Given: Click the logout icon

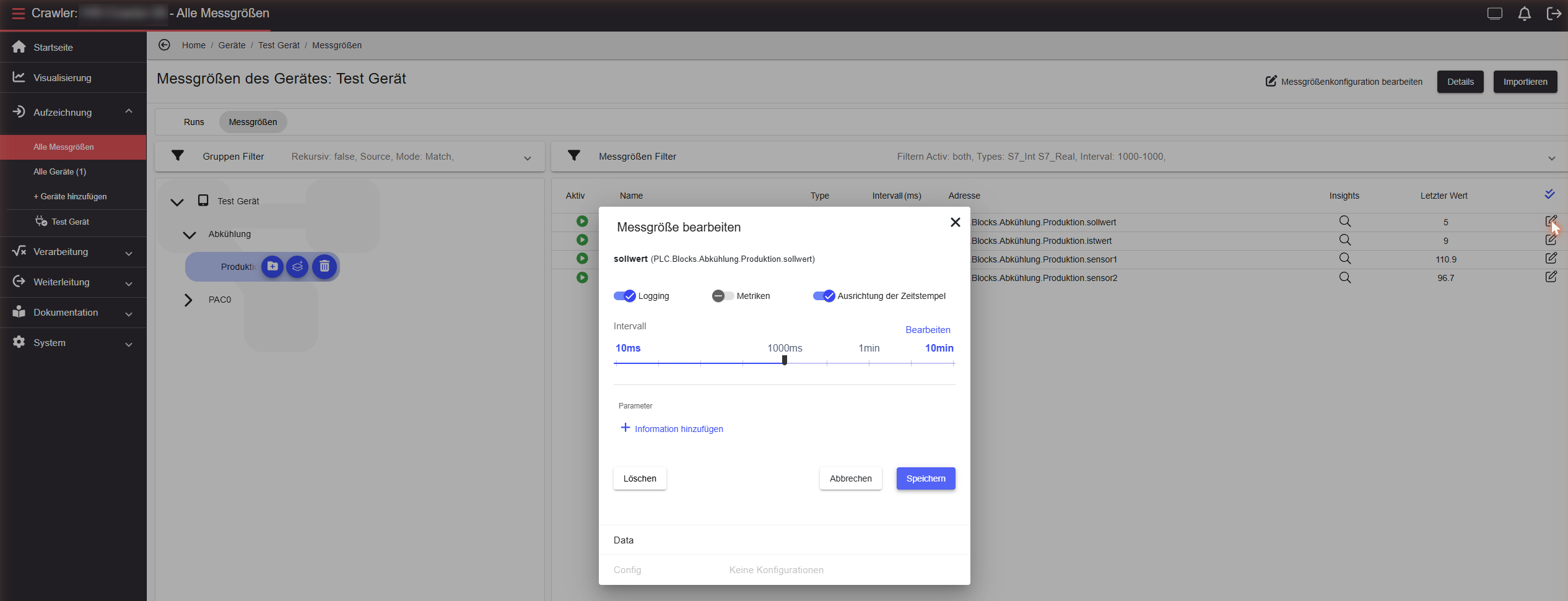Looking at the screenshot, I should [1554, 14].
